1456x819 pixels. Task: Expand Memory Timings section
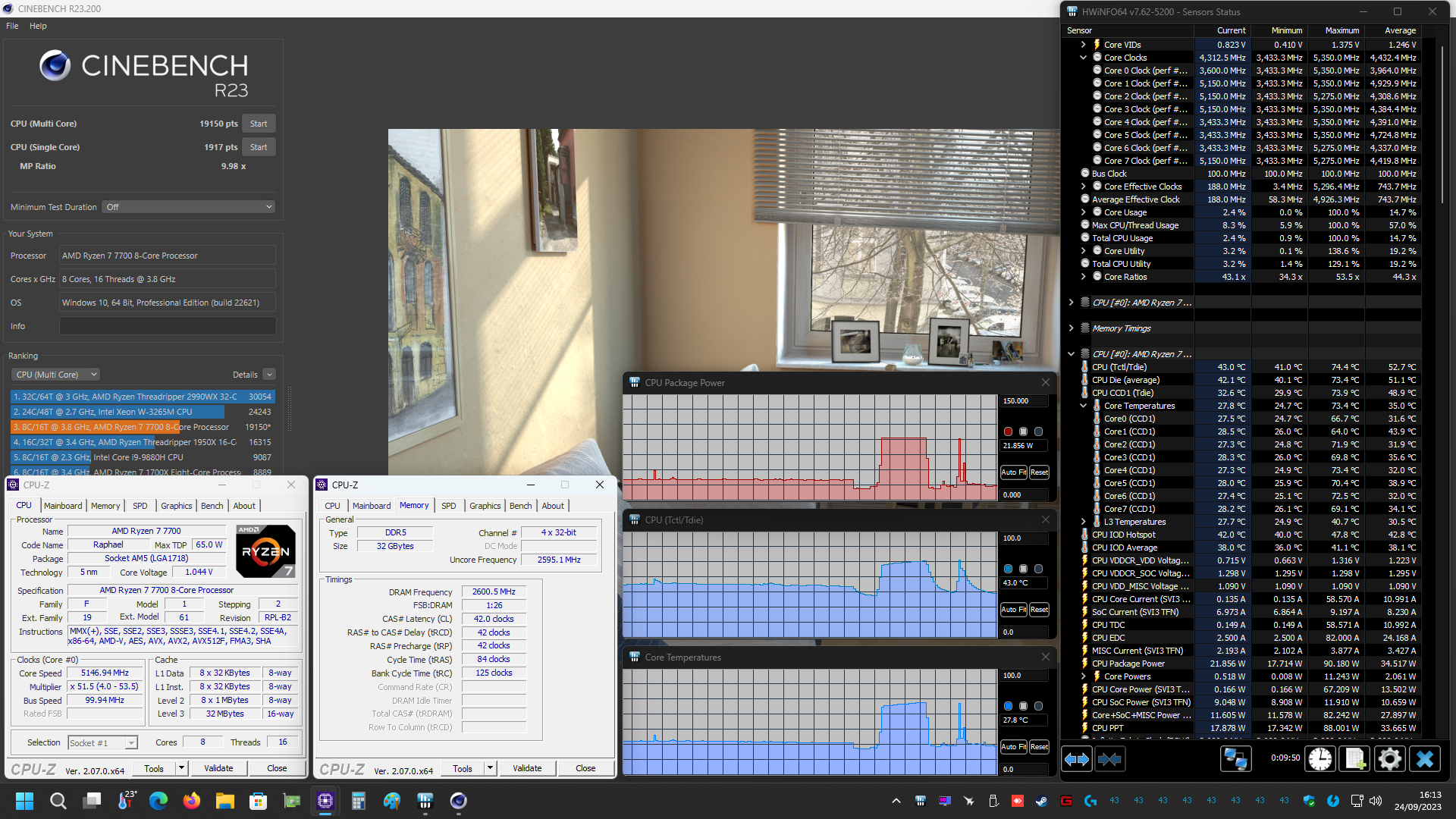tap(1072, 328)
